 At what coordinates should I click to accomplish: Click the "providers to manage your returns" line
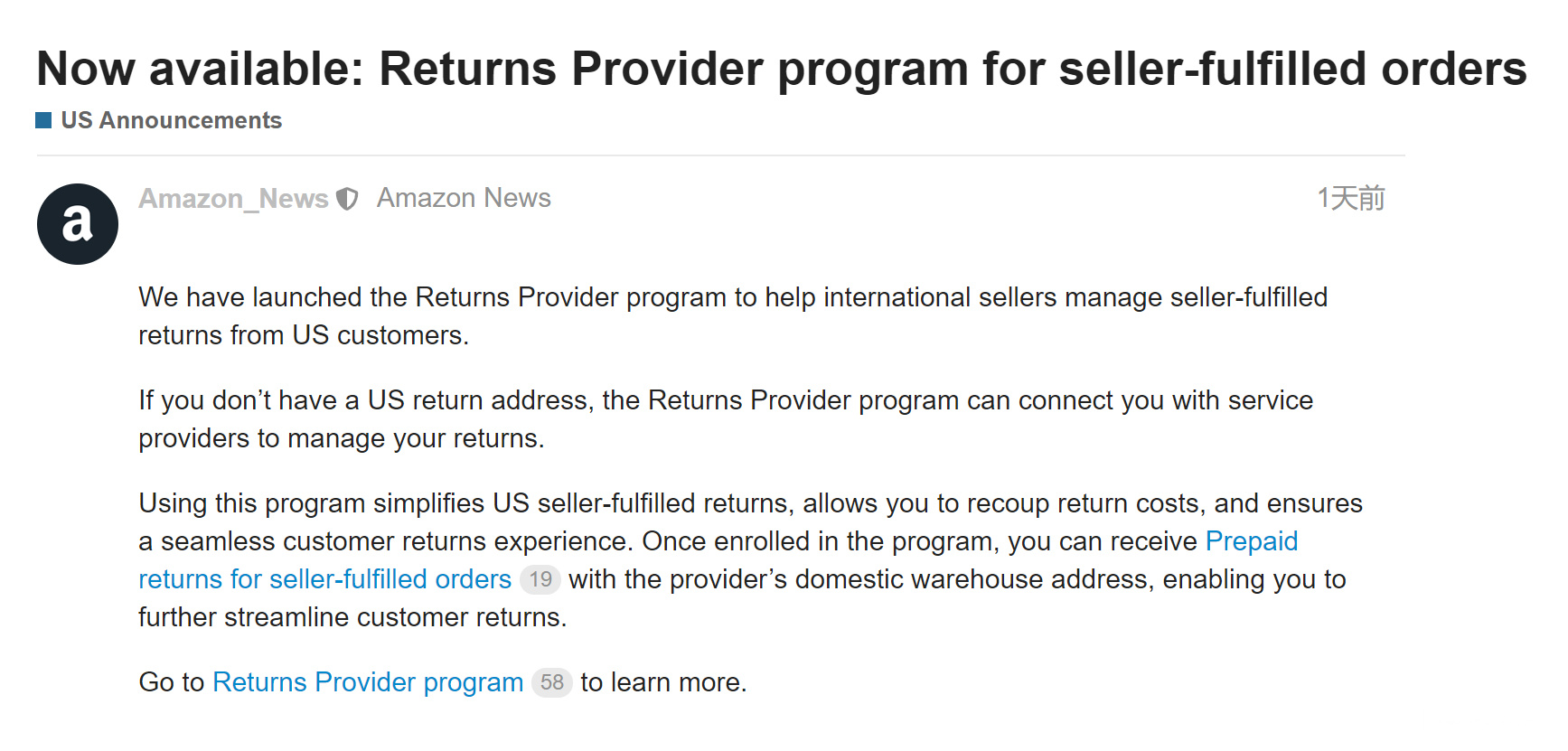click(x=341, y=438)
